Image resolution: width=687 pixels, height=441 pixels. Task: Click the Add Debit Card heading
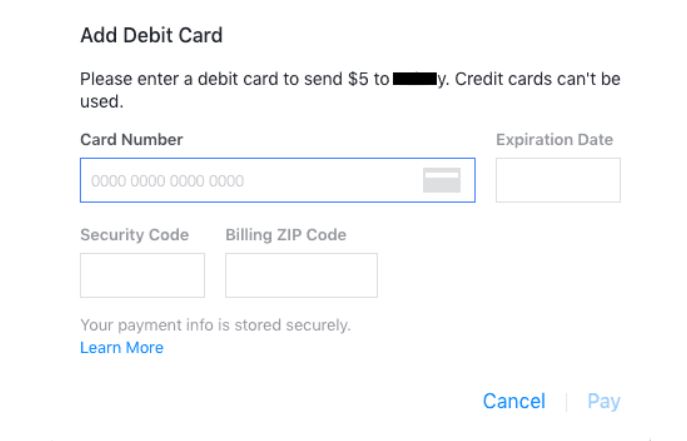click(x=151, y=36)
